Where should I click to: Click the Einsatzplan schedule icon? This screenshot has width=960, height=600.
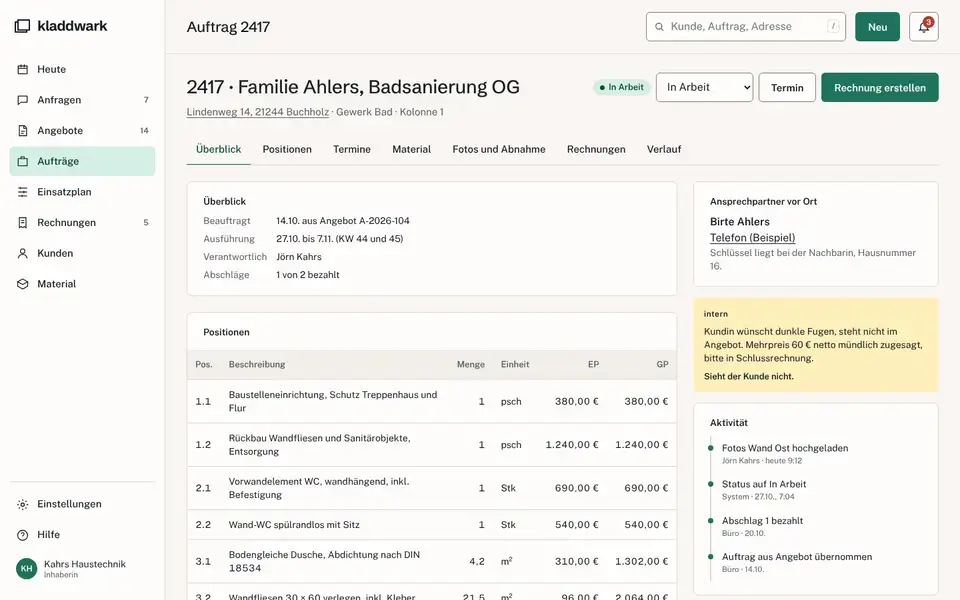(23, 192)
